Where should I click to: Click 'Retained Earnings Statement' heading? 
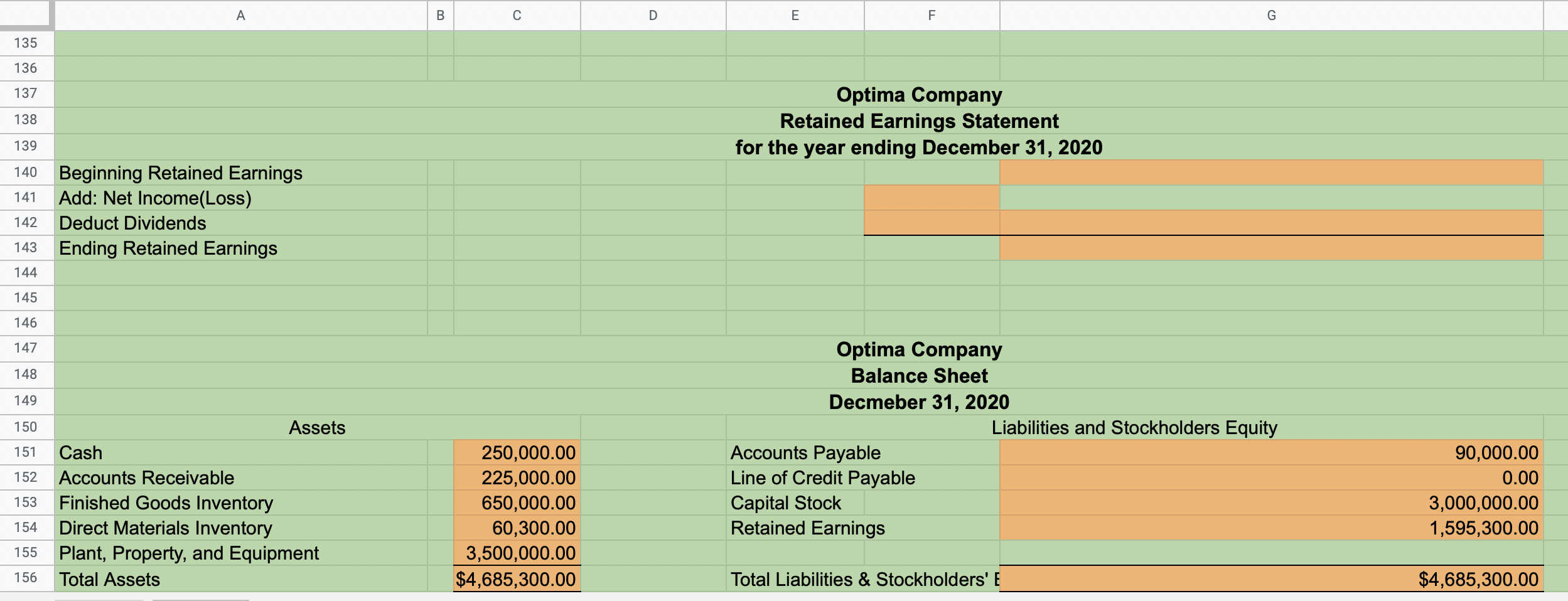[919, 121]
